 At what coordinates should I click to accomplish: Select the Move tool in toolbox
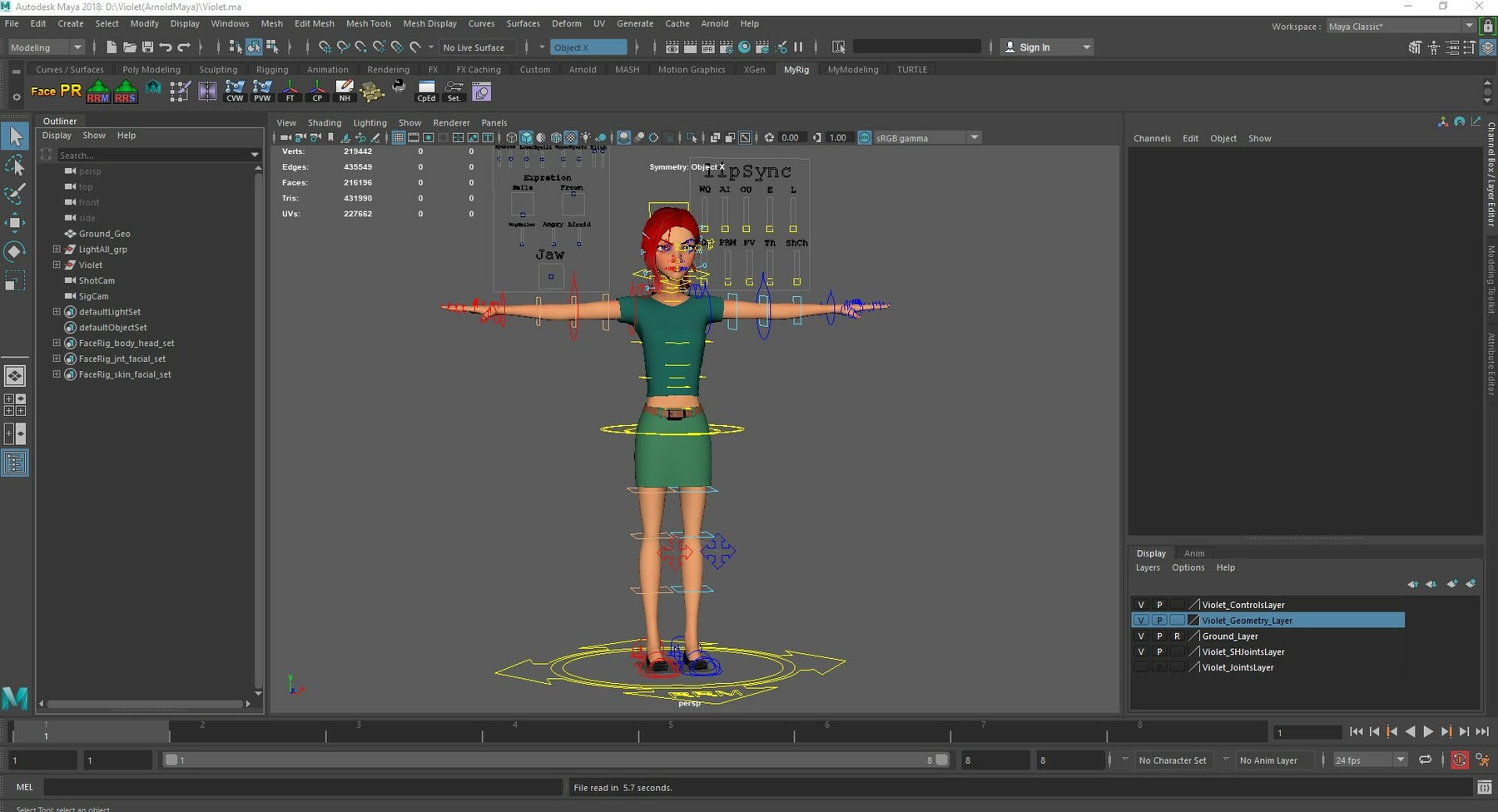pyautogui.click(x=15, y=222)
